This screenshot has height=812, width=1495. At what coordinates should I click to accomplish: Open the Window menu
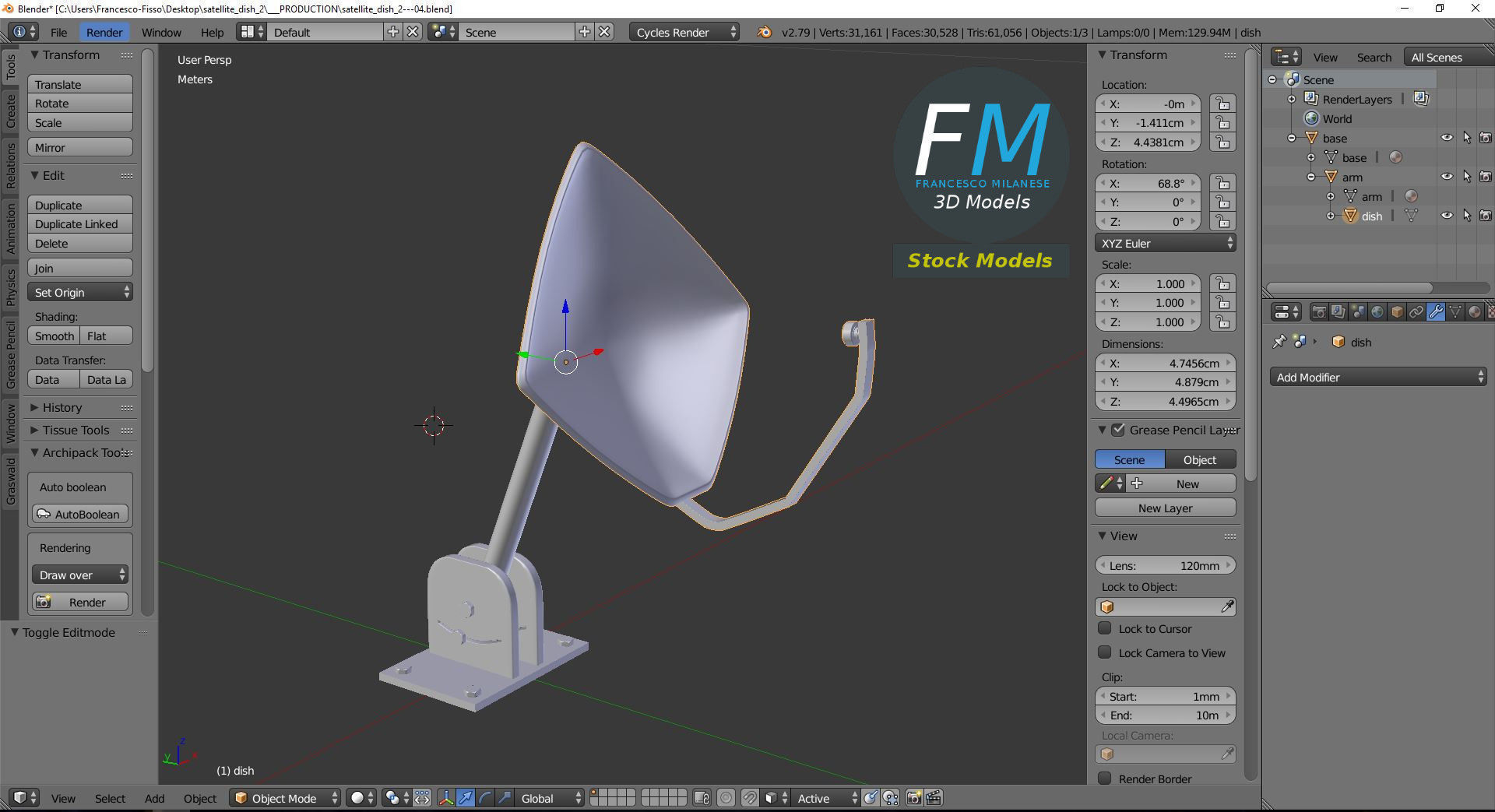pos(161,32)
